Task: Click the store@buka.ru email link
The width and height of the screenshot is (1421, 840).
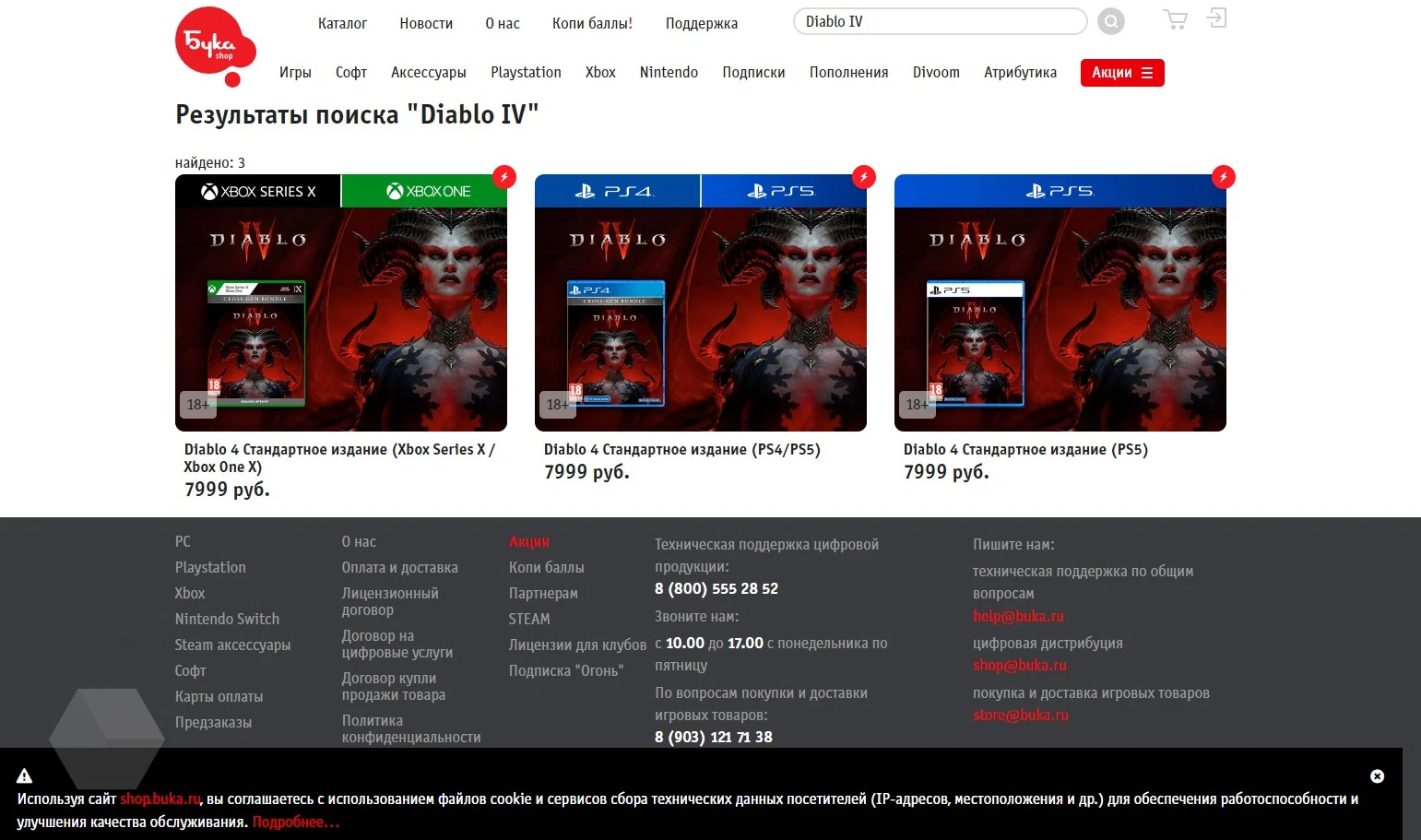Action: pyautogui.click(x=1020, y=716)
